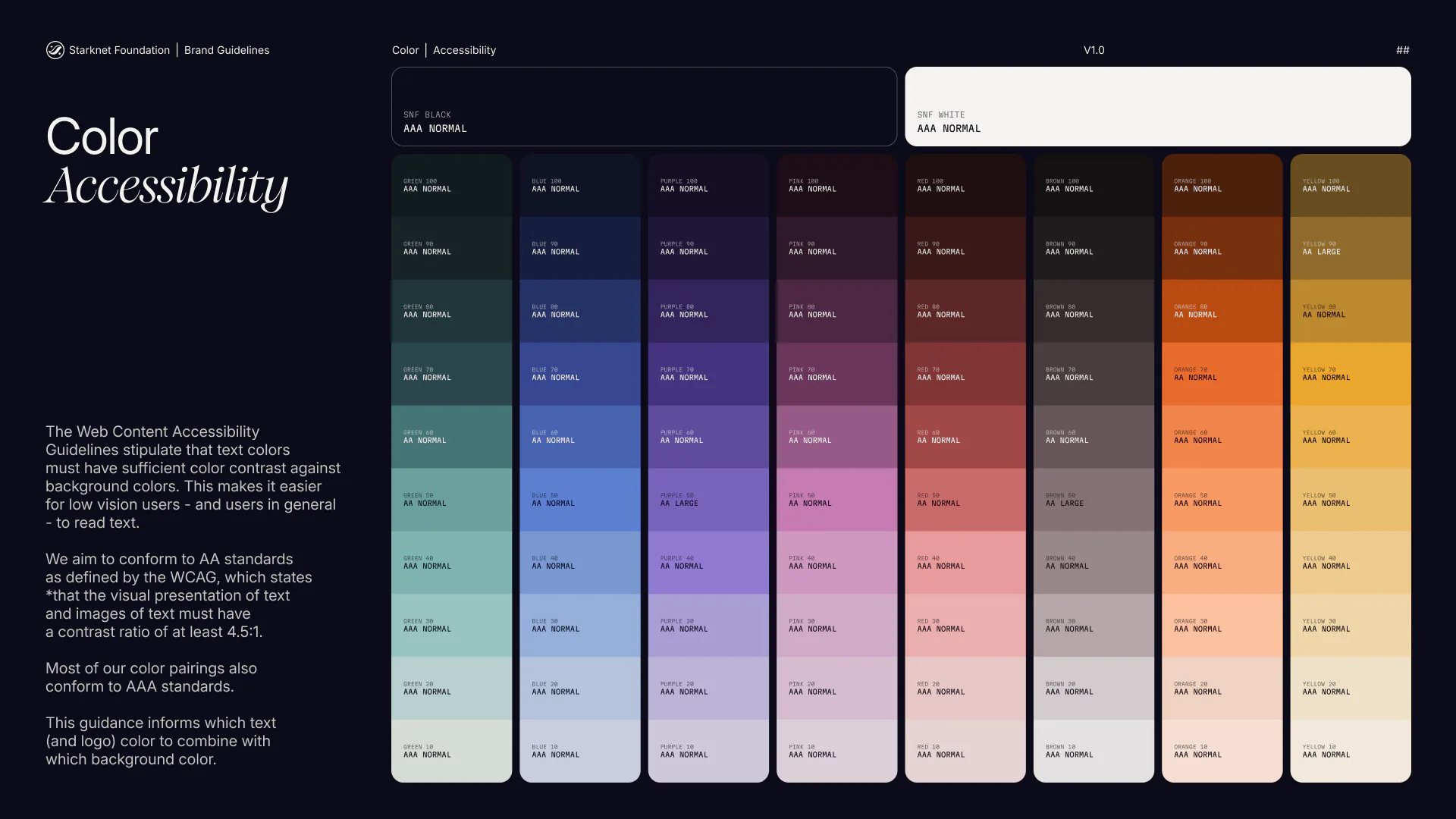
Task: Choose the Red 60 swatch
Action: click(x=965, y=437)
